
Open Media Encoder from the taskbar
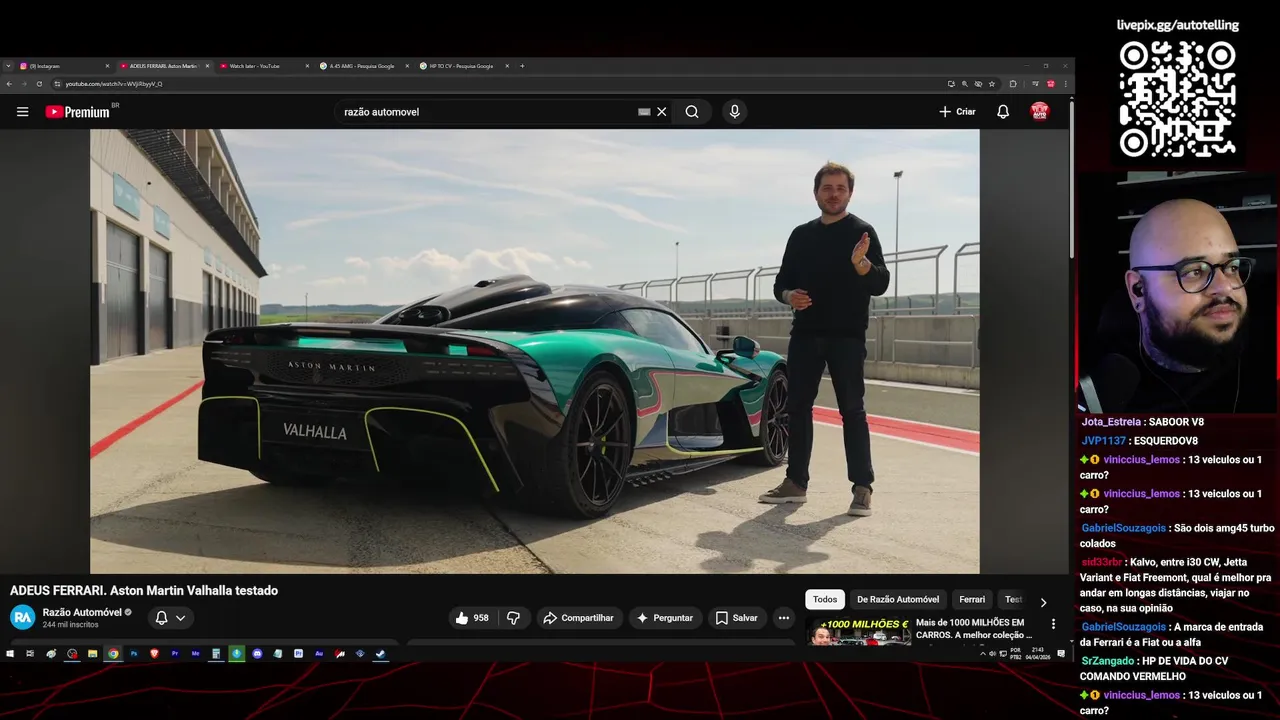click(195, 653)
